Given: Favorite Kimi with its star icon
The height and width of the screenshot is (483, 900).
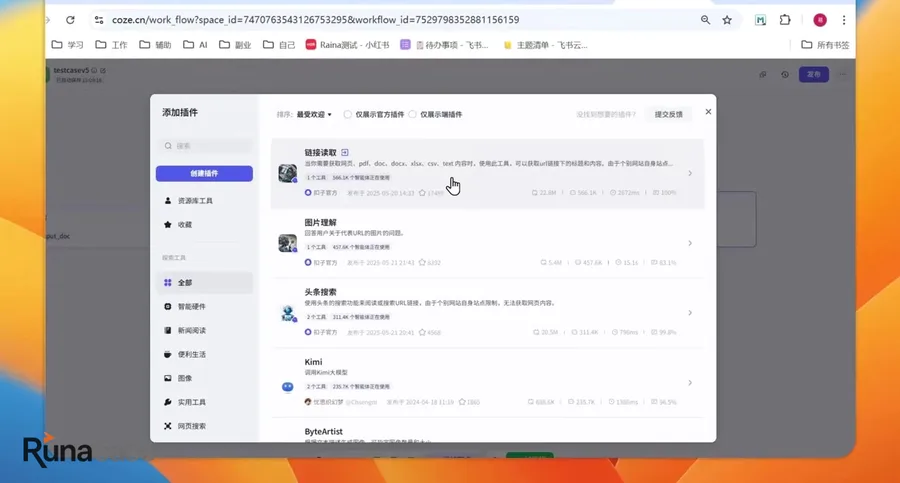Looking at the screenshot, I should 462,402.
